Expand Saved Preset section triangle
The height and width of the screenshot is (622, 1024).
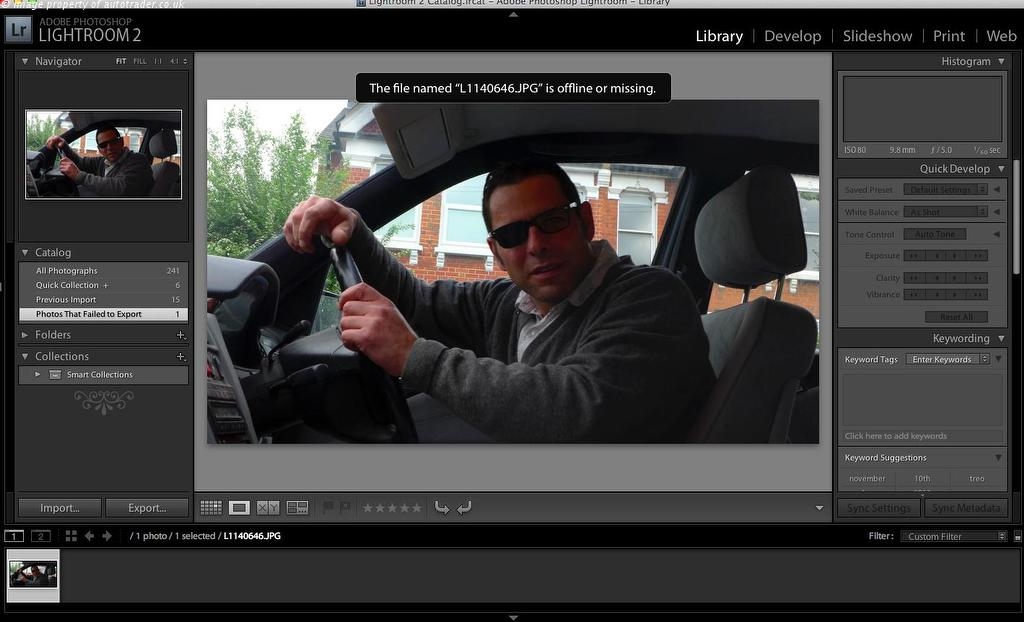click(x=997, y=189)
